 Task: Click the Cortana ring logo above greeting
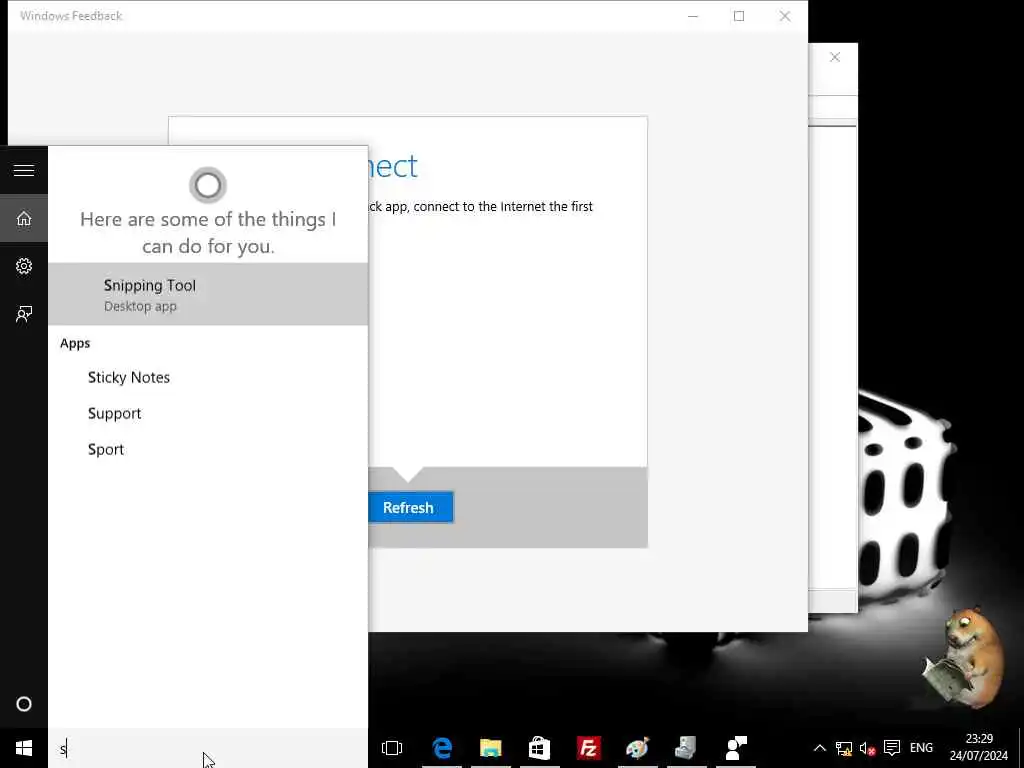pyautogui.click(x=208, y=185)
